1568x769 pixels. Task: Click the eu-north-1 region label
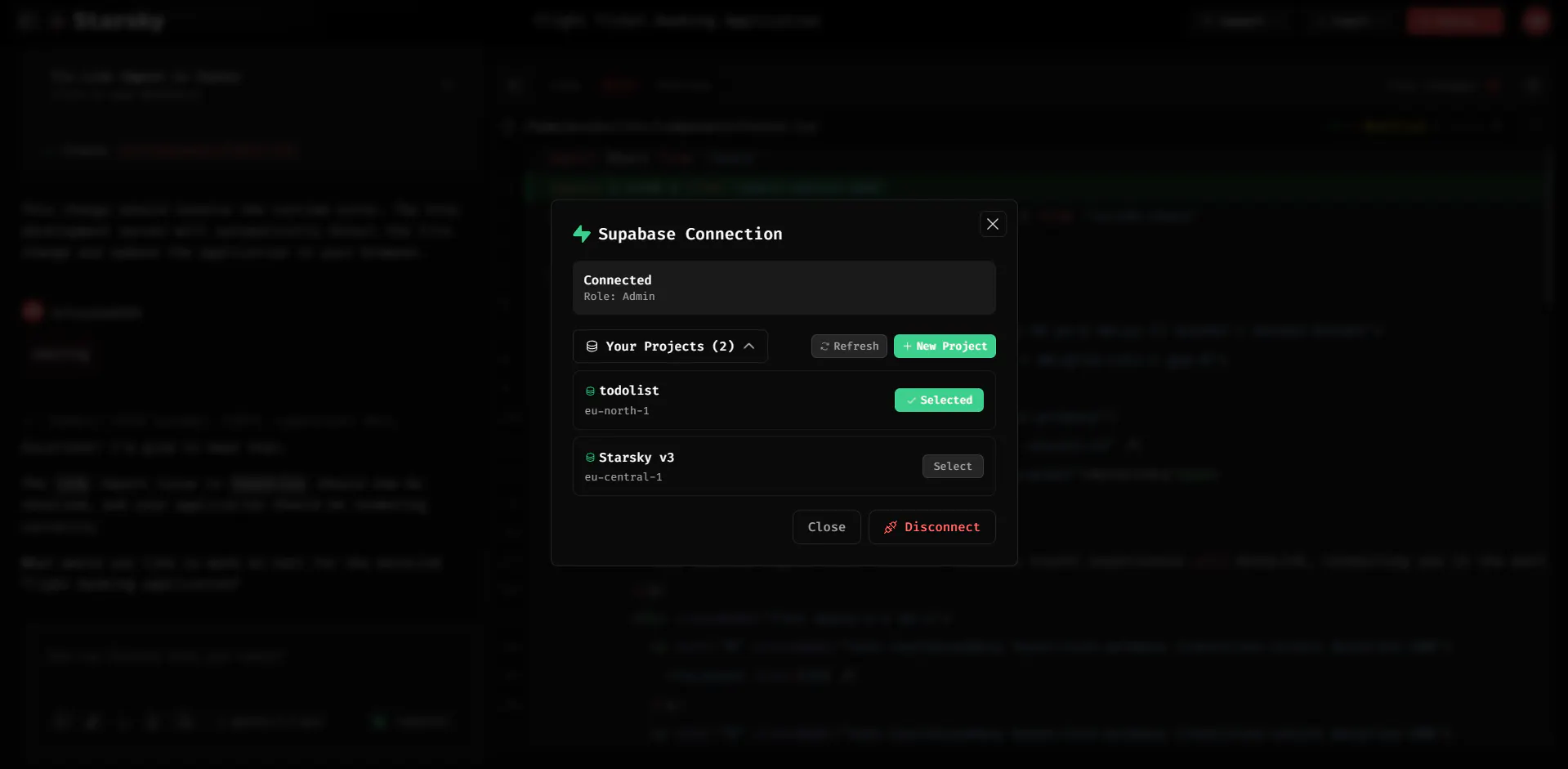617,411
